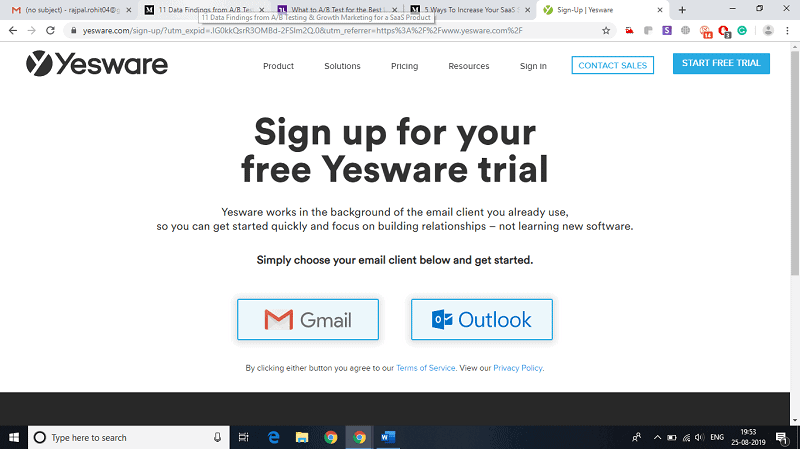Switch to the Gmail tab
This screenshot has height=449, width=800.
click(70, 10)
